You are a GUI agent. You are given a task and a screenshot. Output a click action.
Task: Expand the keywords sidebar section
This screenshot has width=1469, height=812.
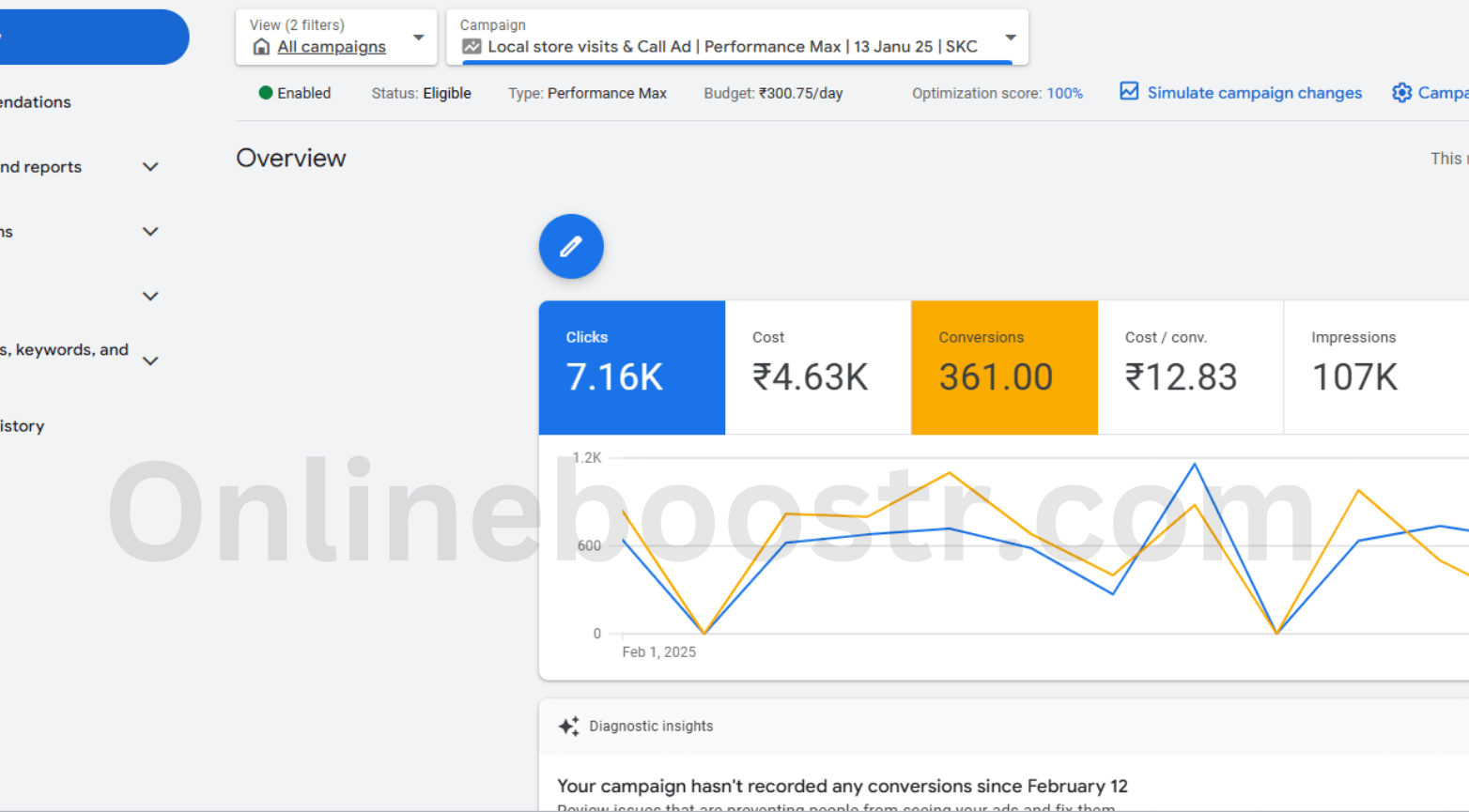tap(150, 360)
